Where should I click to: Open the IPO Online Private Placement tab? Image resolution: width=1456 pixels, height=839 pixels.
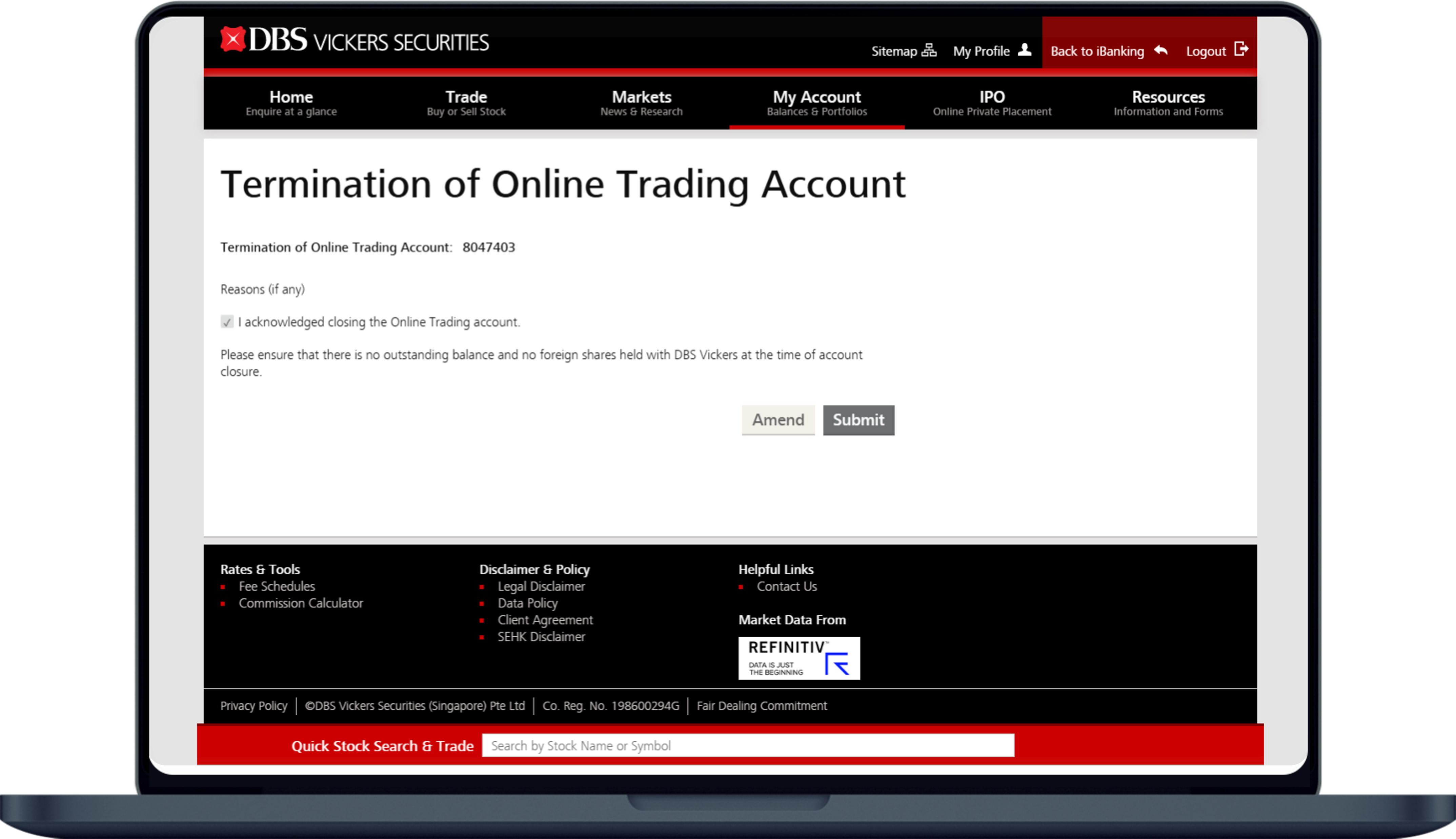(992, 103)
